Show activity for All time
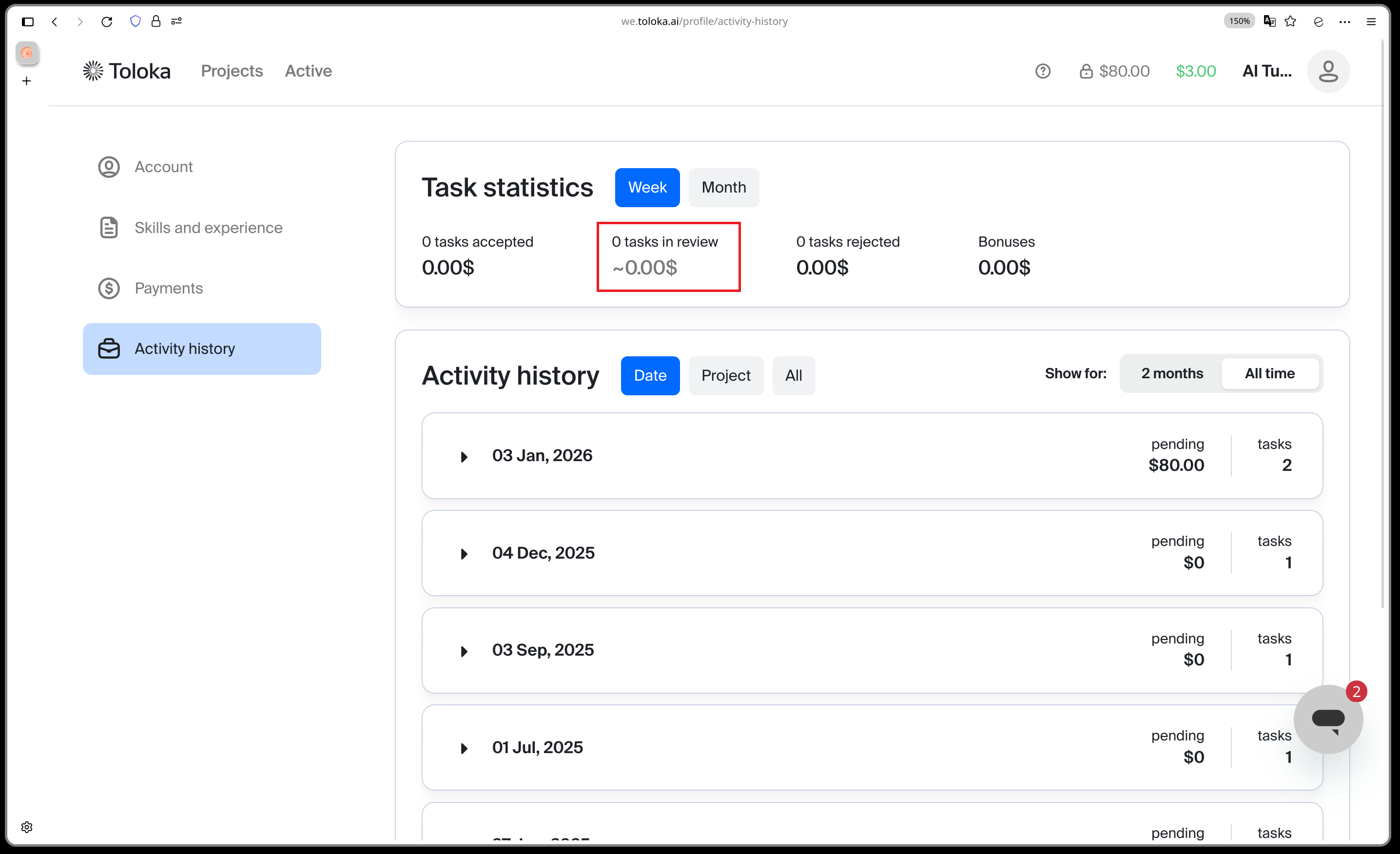 [x=1269, y=373]
